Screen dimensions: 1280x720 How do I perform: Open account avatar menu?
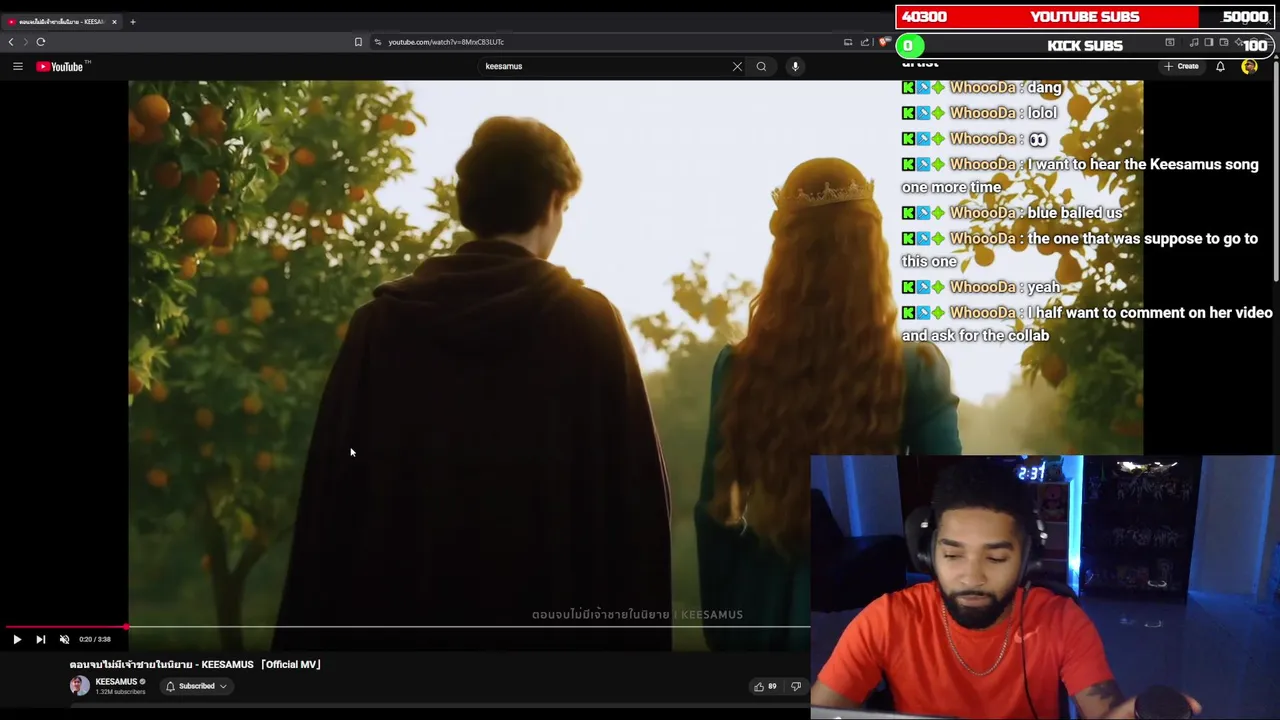(1249, 66)
